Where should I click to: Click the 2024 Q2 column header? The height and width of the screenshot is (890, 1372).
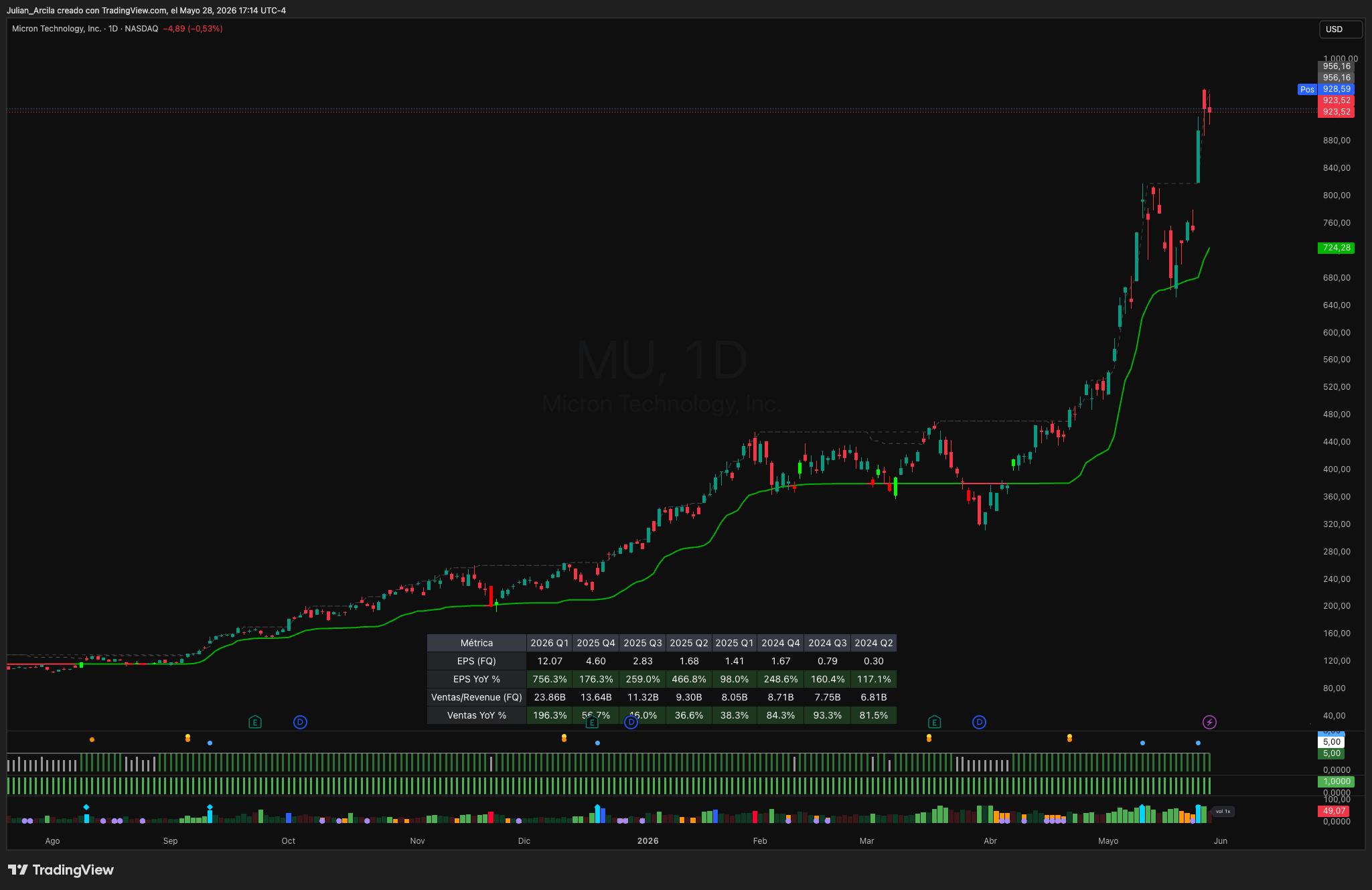tap(874, 643)
